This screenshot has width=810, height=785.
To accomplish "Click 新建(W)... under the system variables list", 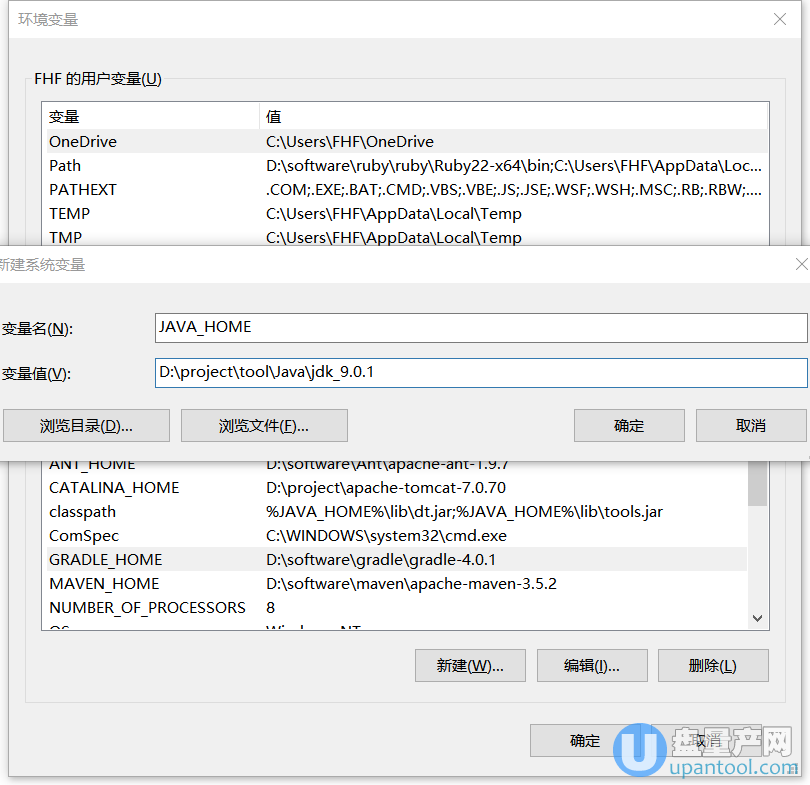I will [470, 666].
